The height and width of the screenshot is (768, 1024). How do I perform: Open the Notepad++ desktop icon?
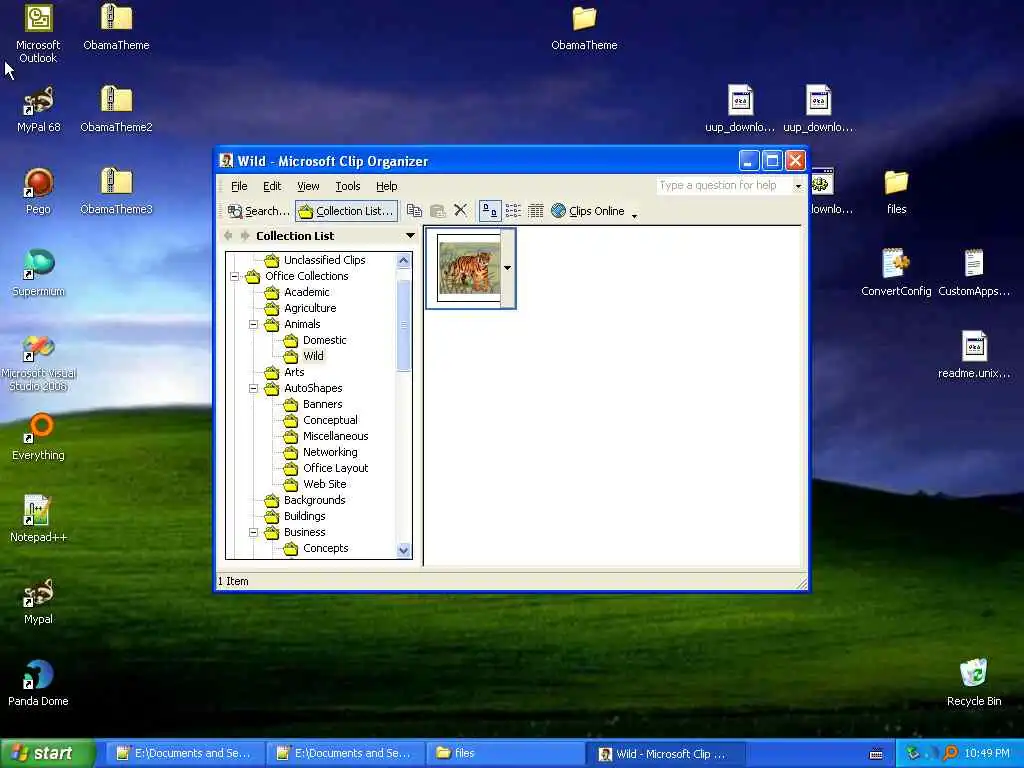click(38, 519)
